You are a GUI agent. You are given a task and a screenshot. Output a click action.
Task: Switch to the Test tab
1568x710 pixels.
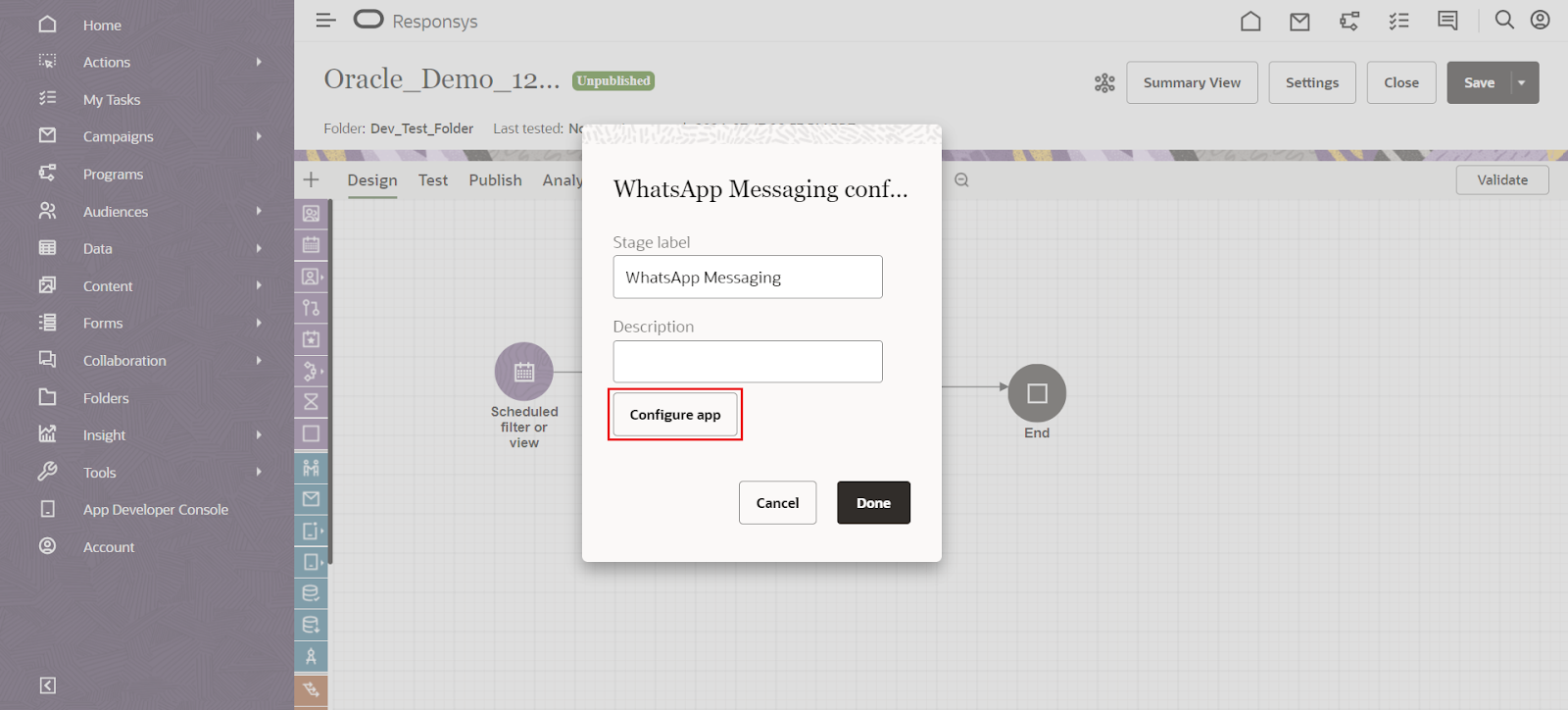[433, 180]
